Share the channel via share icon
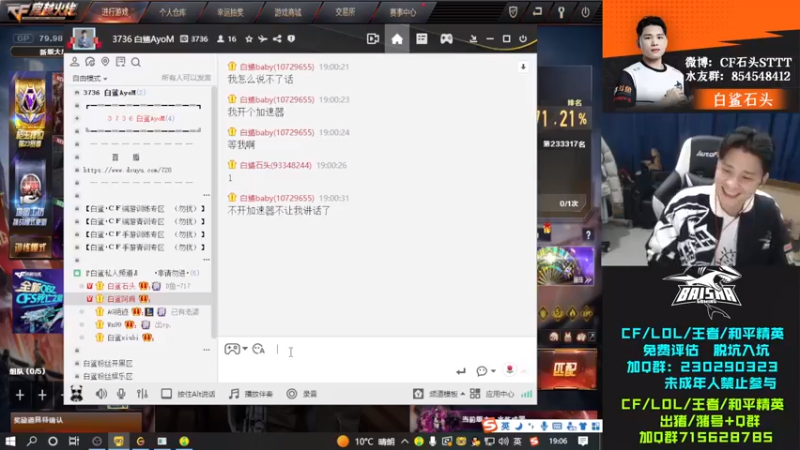 pyautogui.click(x=277, y=39)
